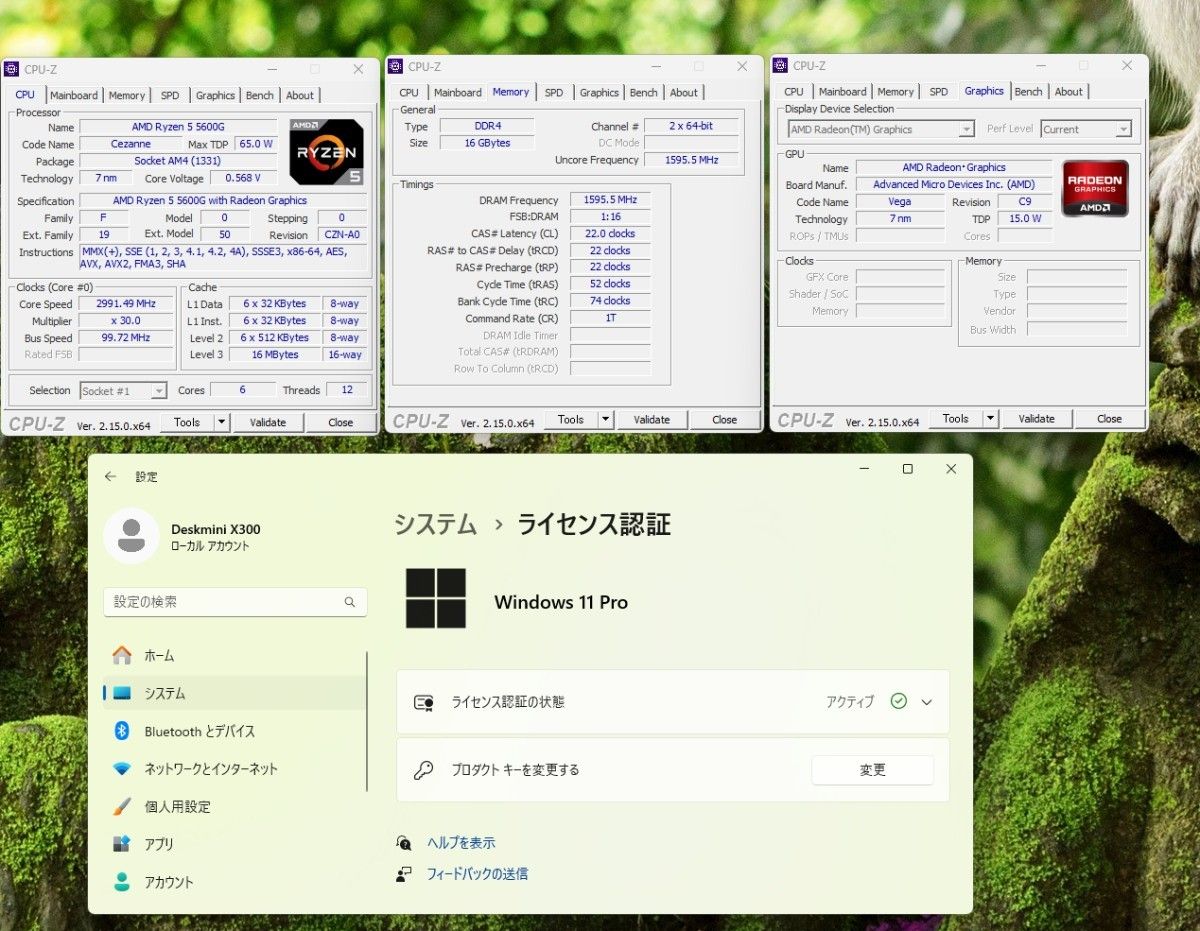Open the ヘルプを表示 link

pyautogui.click(x=461, y=843)
